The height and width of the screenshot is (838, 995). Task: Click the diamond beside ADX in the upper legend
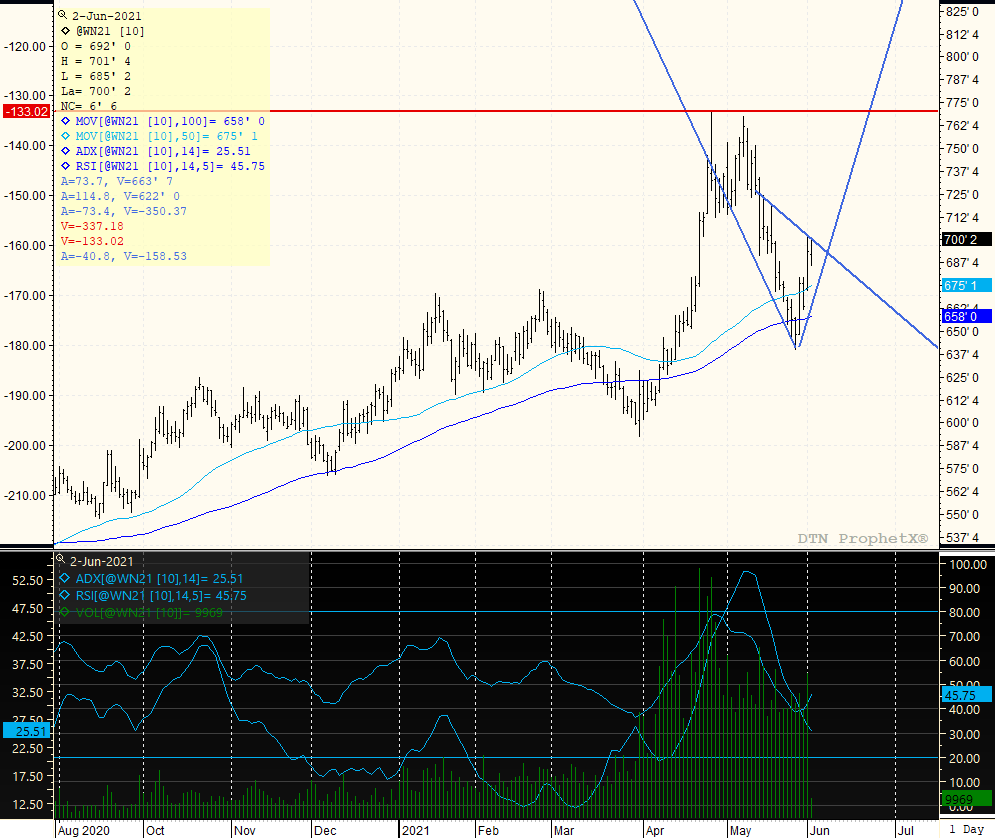pos(65,151)
